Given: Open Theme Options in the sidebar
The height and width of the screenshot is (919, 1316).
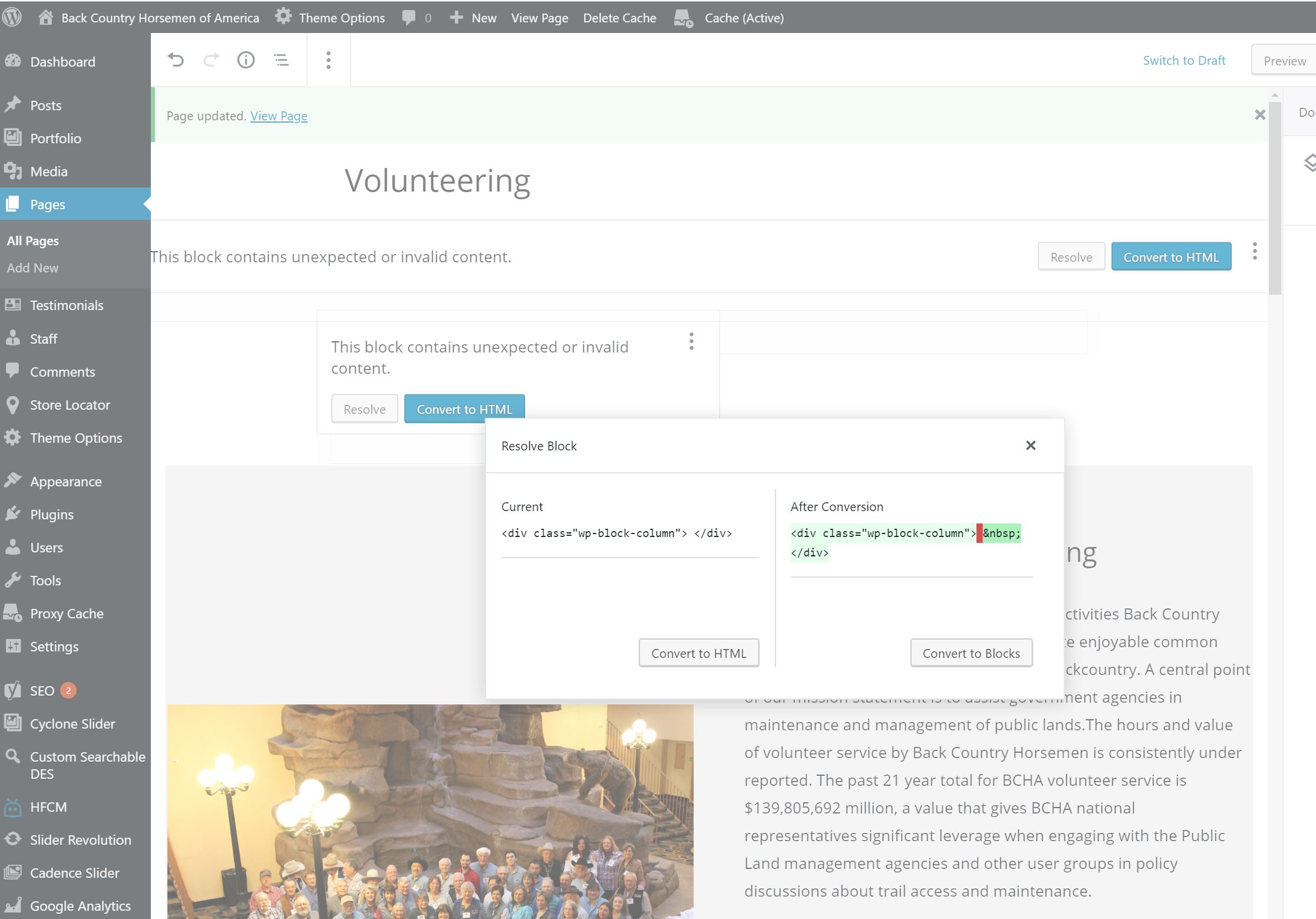Looking at the screenshot, I should pyautogui.click(x=75, y=437).
